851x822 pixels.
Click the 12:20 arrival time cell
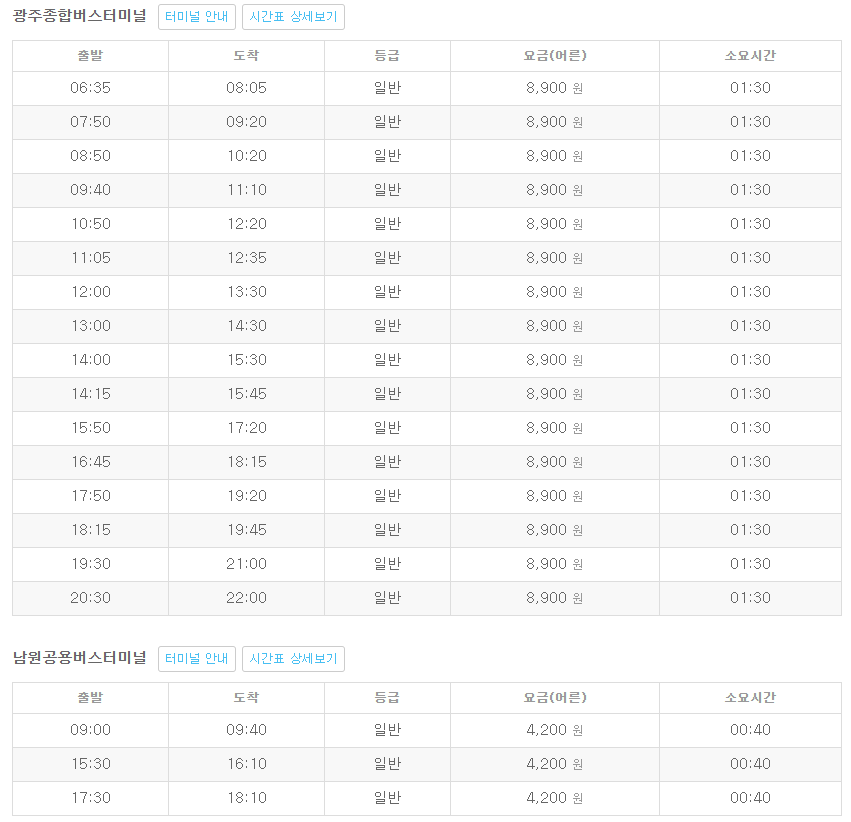point(246,224)
